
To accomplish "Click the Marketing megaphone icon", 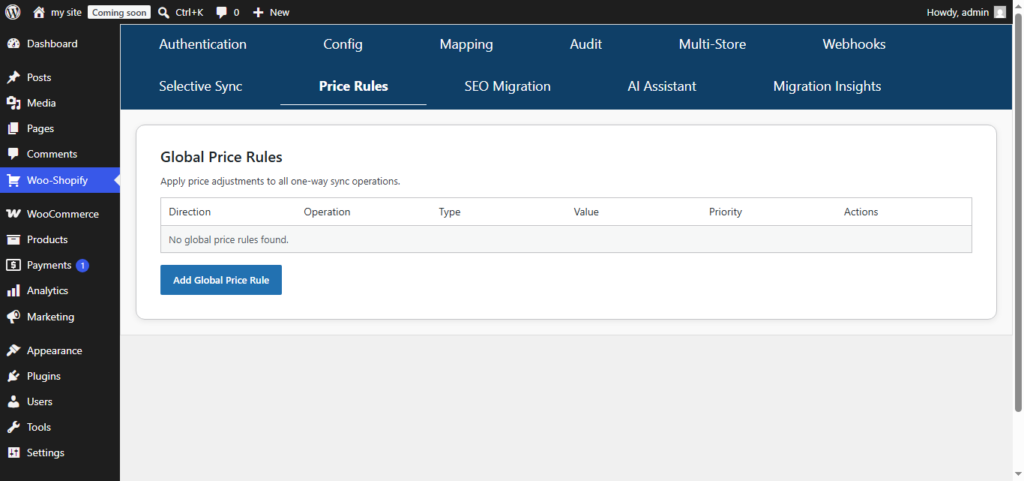I will click(13, 317).
